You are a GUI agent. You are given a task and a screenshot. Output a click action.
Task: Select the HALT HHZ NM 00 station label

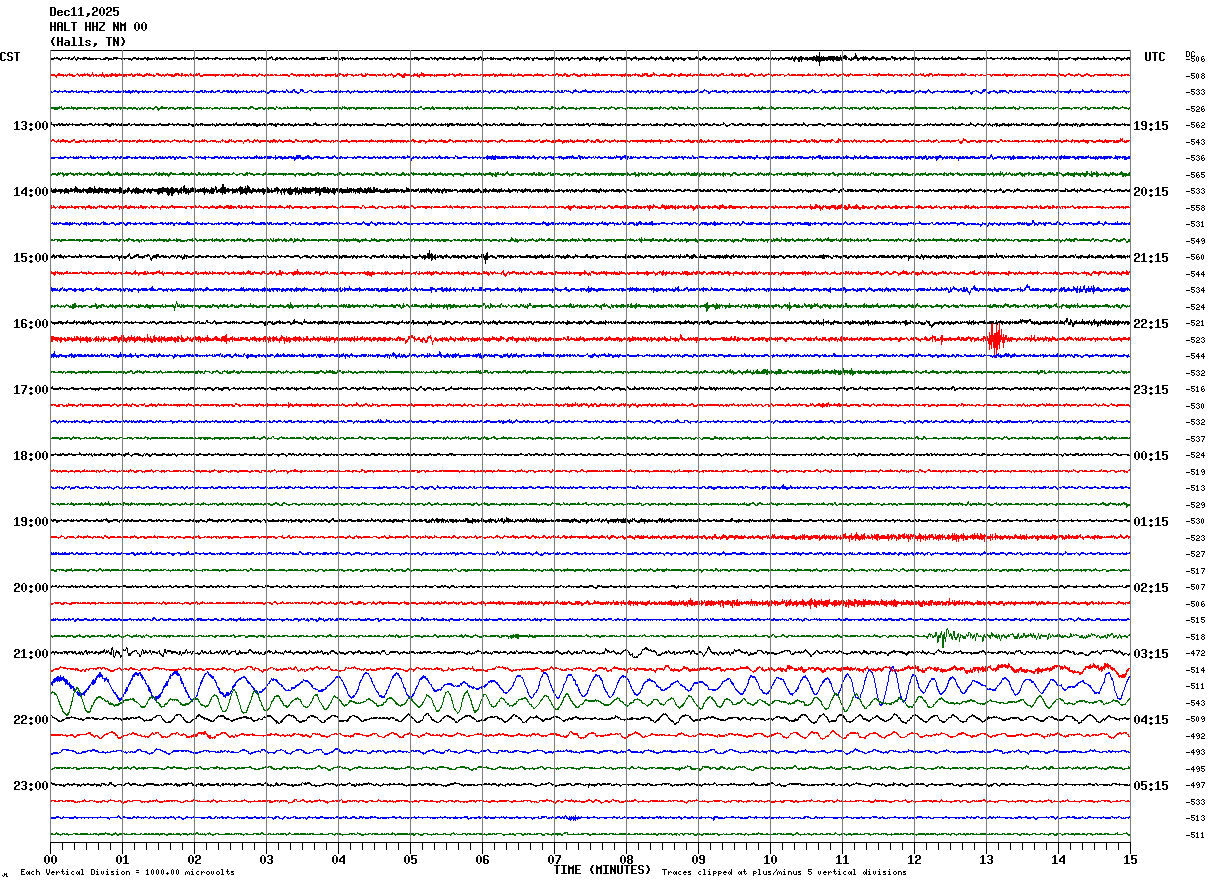click(98, 27)
